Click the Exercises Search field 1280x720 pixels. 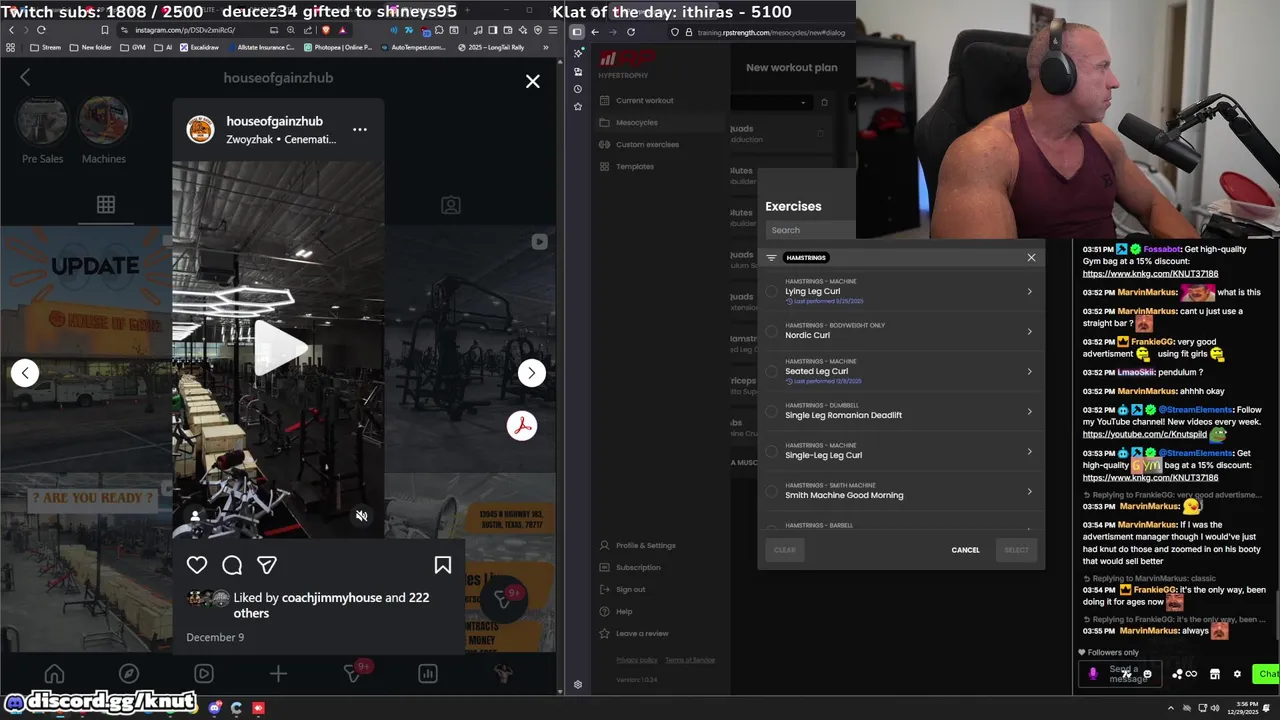811,230
